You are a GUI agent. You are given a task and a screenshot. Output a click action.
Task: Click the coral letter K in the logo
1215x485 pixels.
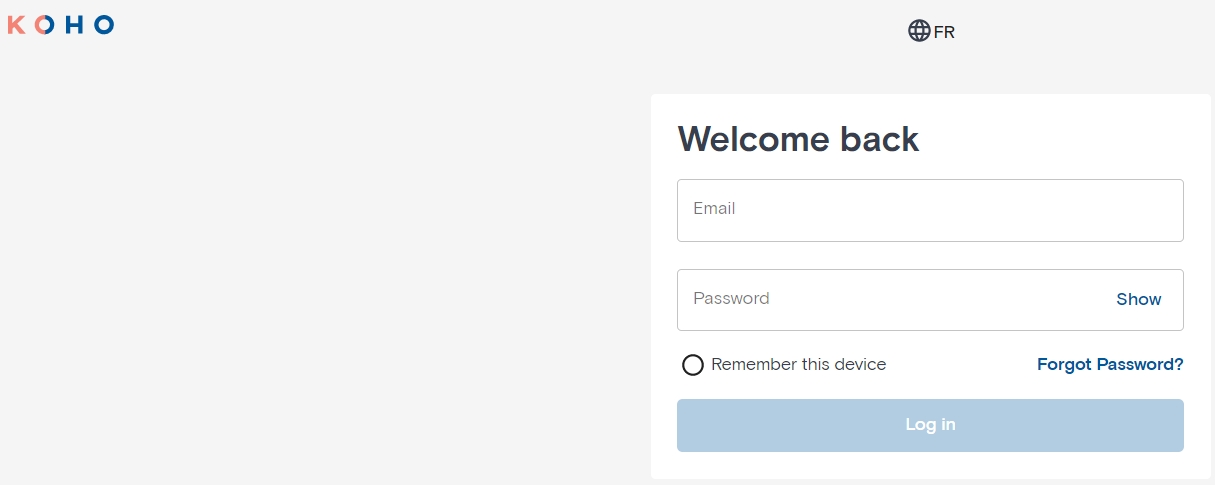16,25
